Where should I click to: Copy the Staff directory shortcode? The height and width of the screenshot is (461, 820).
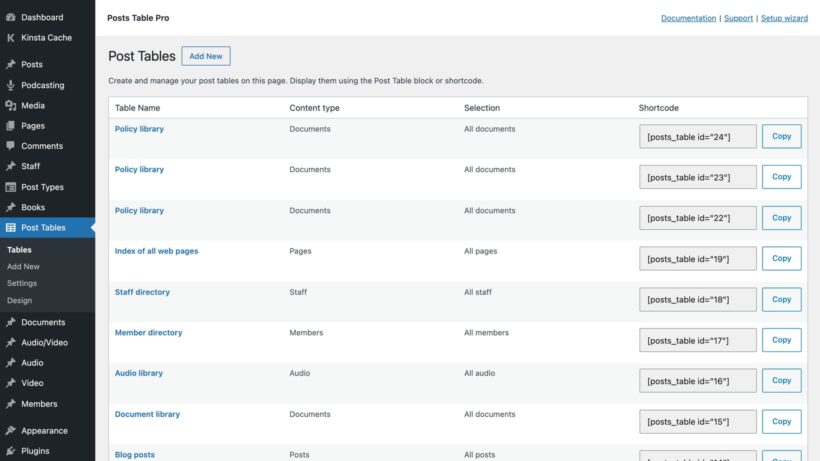[781, 299]
